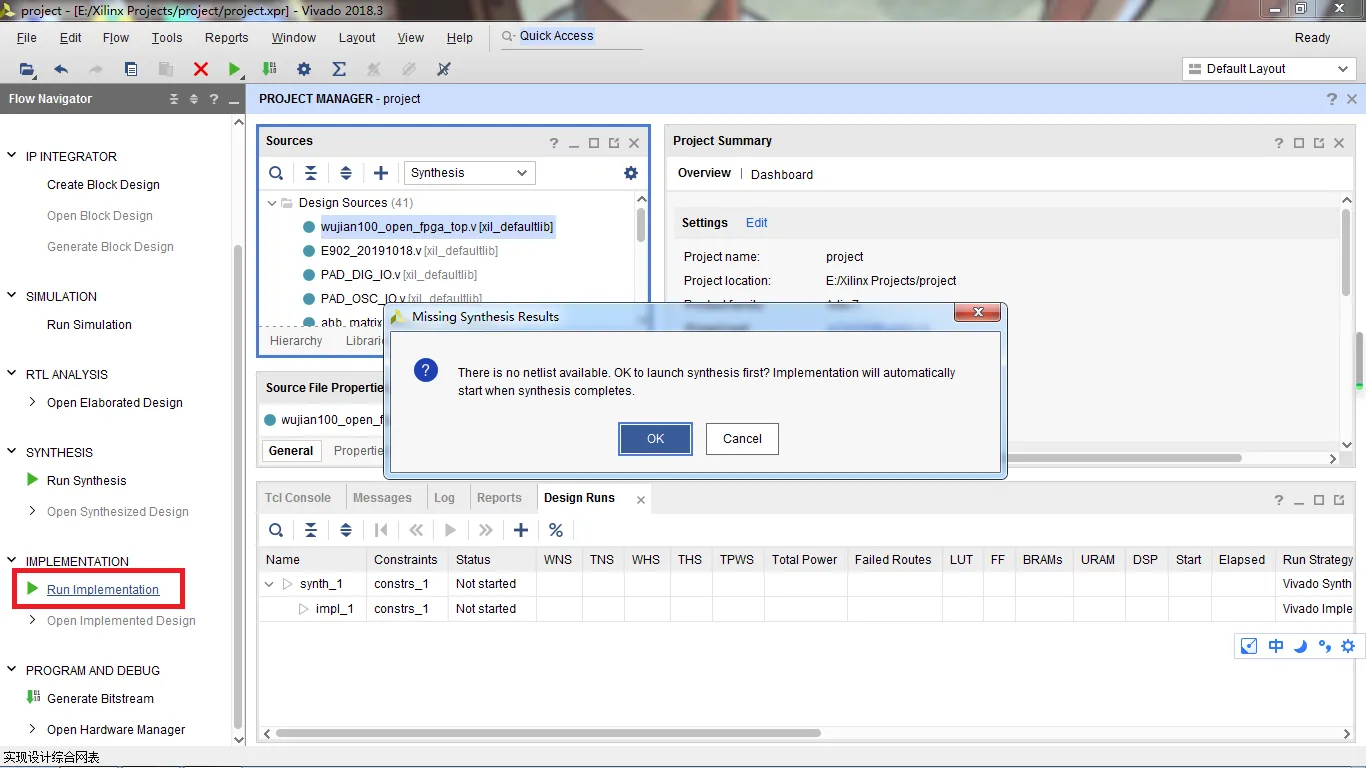This screenshot has height=768, width=1366.
Task: Click OK in Missing Synthesis Results dialog
Action: click(x=655, y=439)
